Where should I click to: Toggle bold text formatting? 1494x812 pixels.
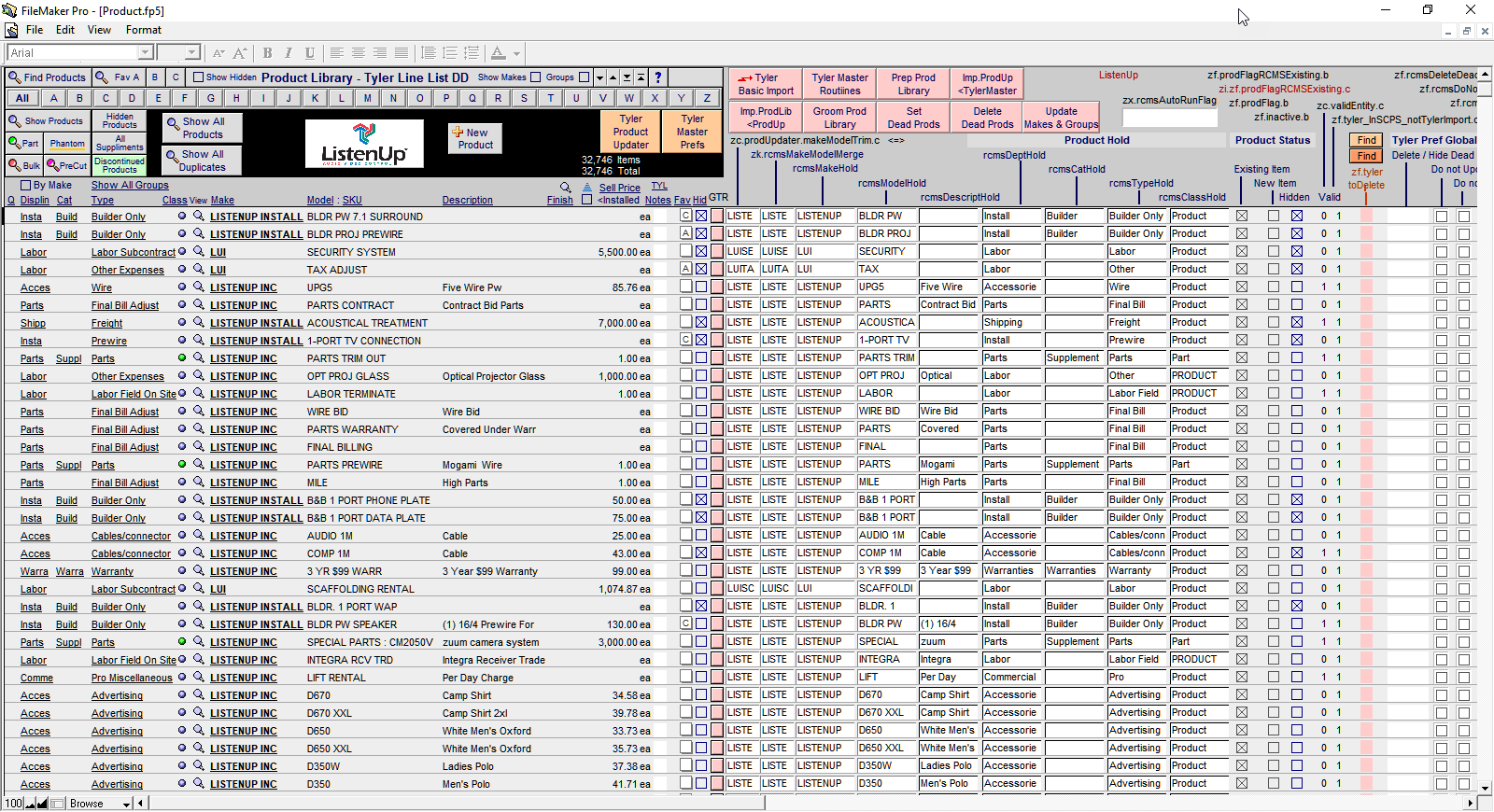pyautogui.click(x=267, y=53)
